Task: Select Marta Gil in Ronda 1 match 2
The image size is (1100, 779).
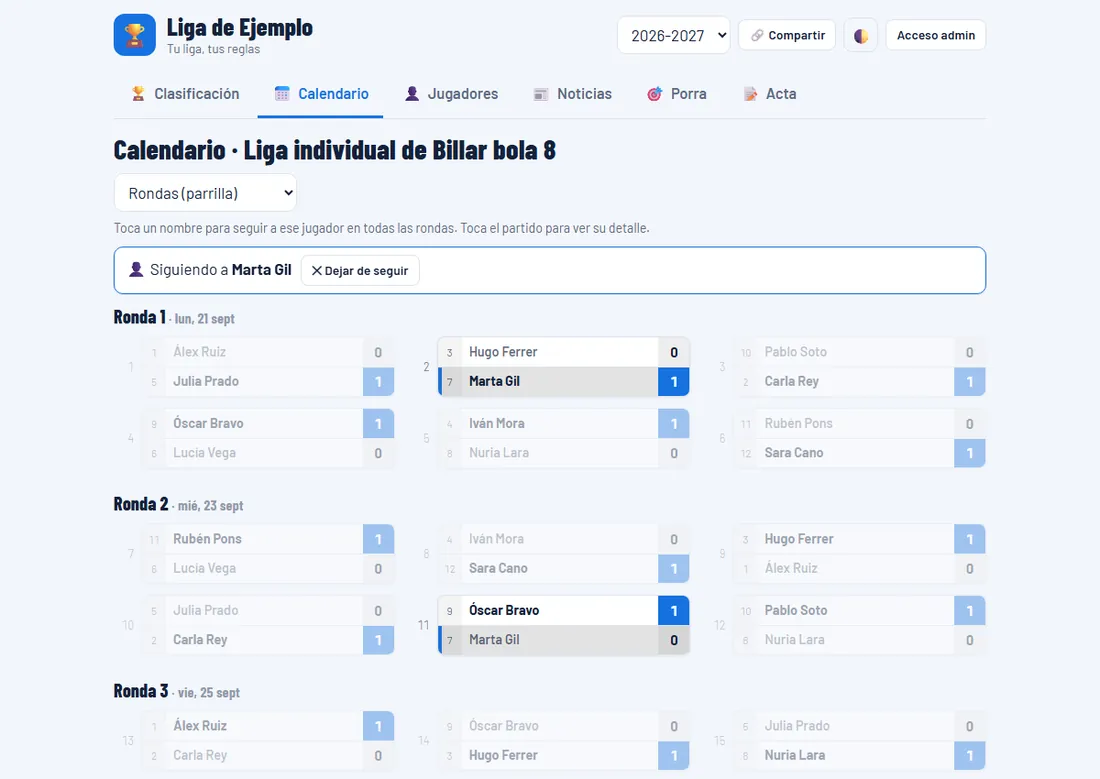Action: click(494, 382)
